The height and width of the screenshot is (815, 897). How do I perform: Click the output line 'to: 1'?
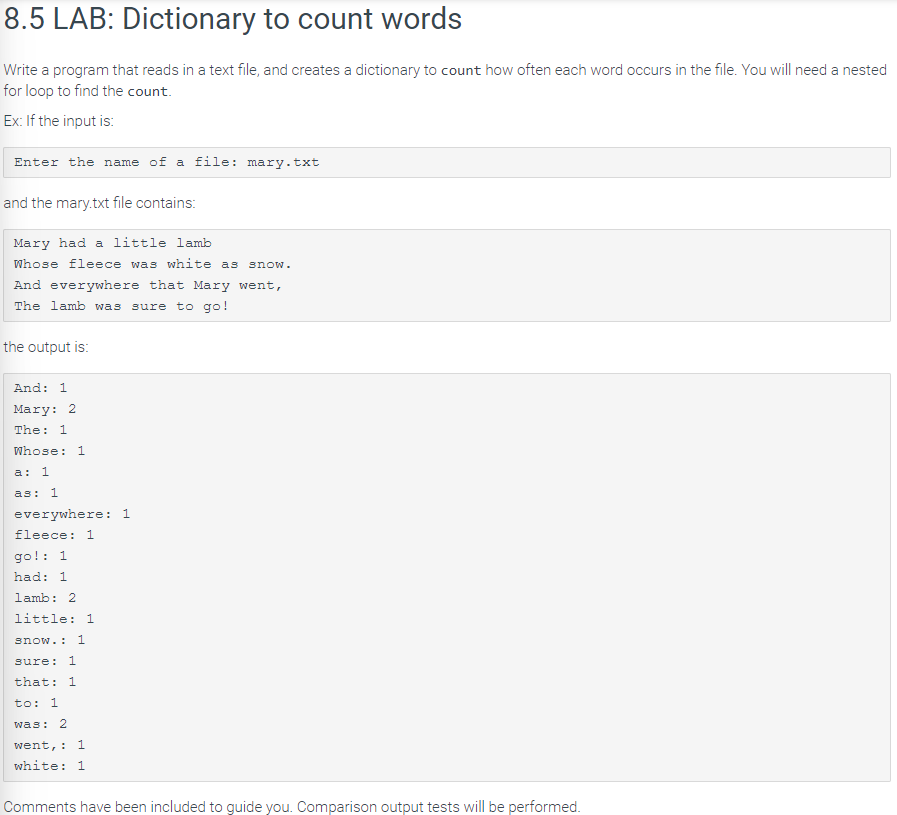click(36, 703)
